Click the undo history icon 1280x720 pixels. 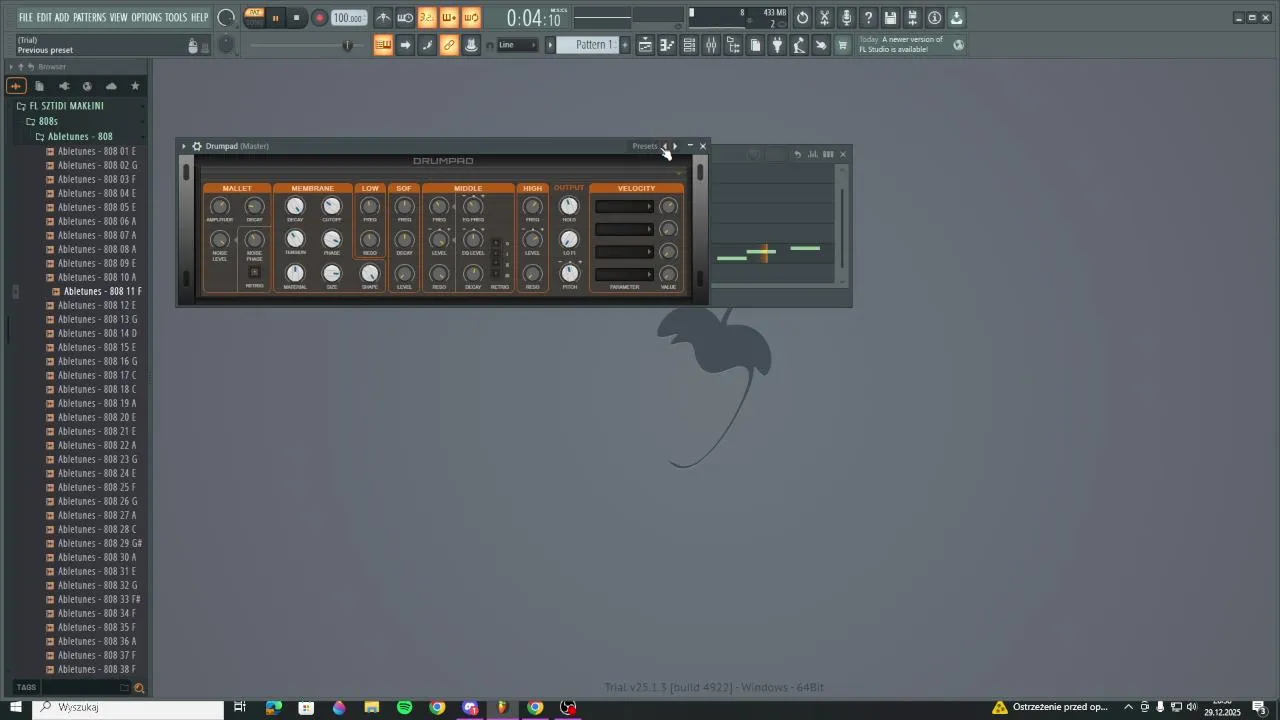coord(802,18)
